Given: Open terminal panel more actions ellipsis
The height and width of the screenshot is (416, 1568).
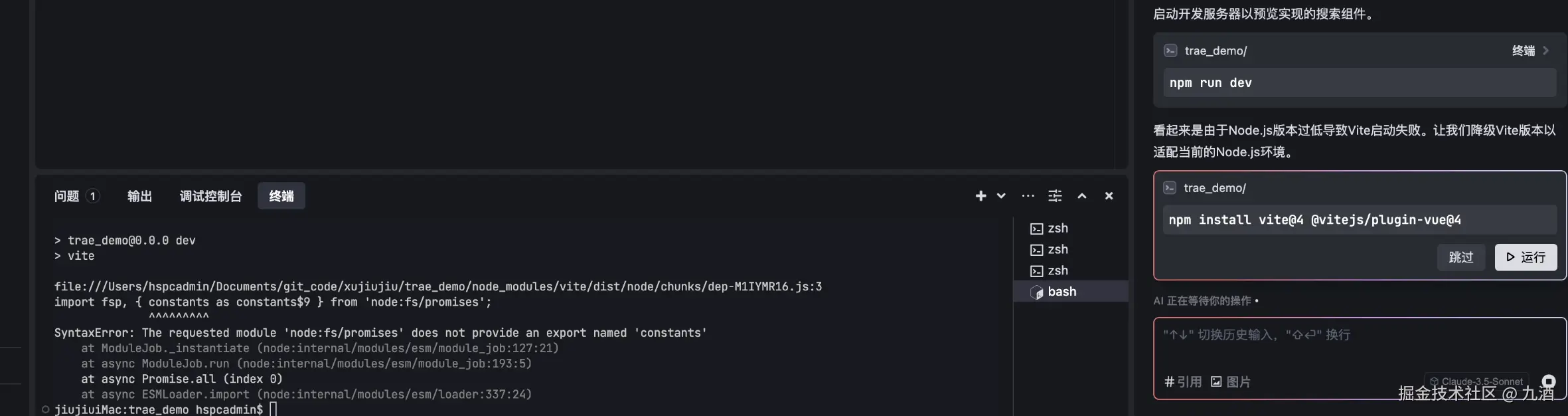Looking at the screenshot, I should pyautogui.click(x=1028, y=196).
